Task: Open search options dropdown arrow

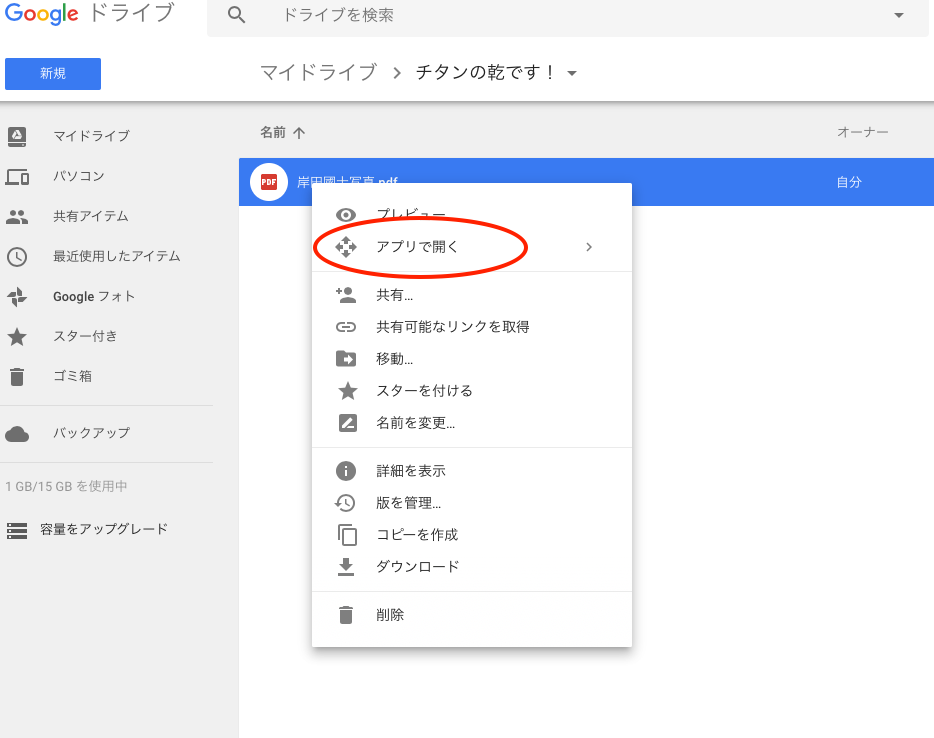Action: 898,16
